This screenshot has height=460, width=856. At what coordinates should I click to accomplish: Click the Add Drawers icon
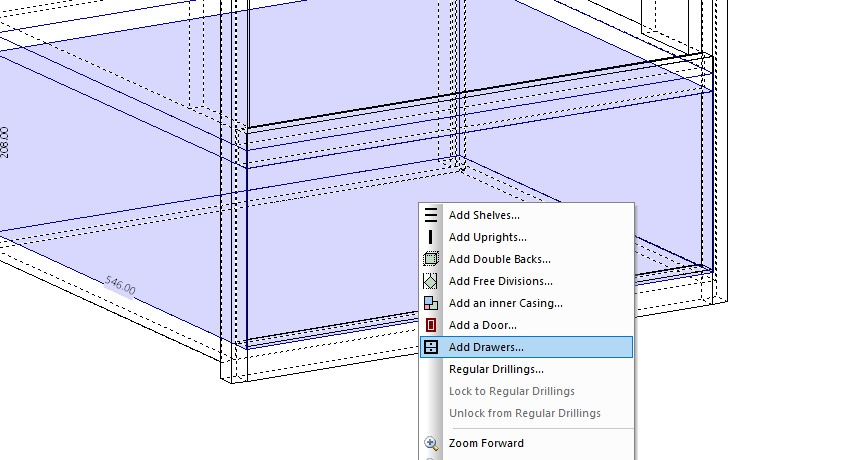(x=431, y=347)
